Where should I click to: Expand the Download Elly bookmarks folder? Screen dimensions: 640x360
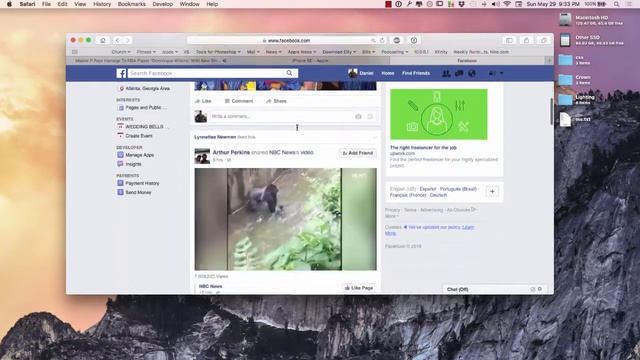[338, 52]
